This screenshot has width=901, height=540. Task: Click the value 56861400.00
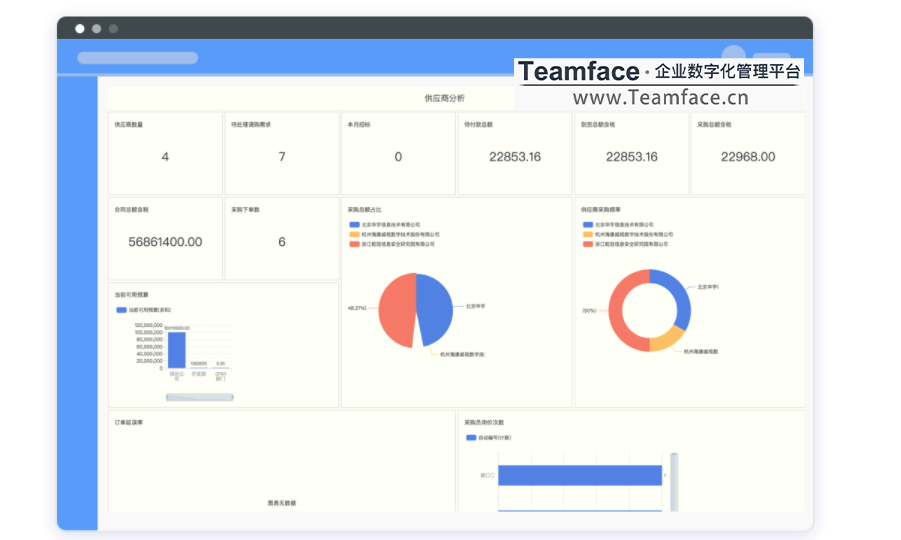pyautogui.click(x=165, y=242)
